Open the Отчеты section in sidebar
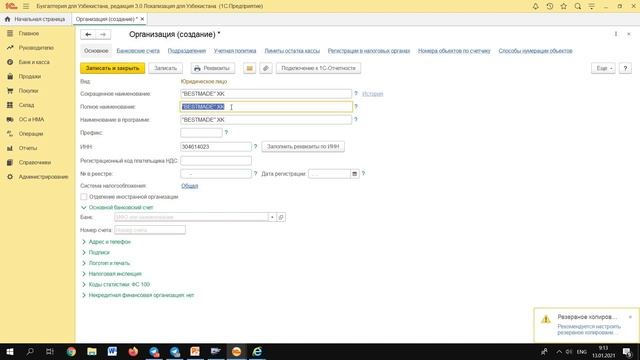This screenshot has height=360, width=640. (28, 148)
